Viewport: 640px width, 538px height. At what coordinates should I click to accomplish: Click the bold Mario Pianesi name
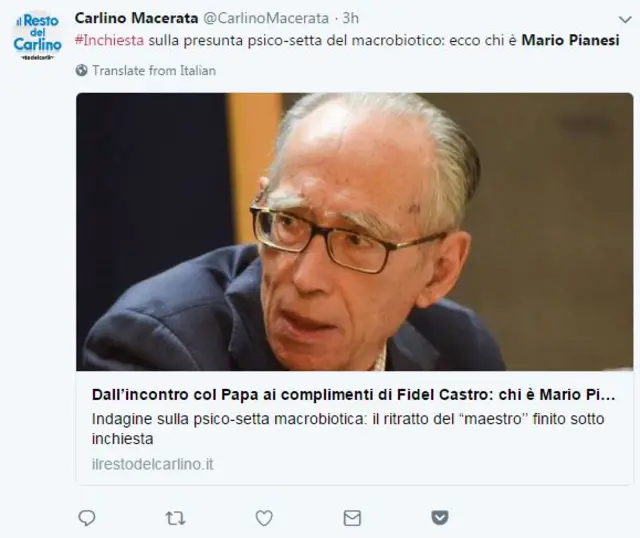(571, 40)
